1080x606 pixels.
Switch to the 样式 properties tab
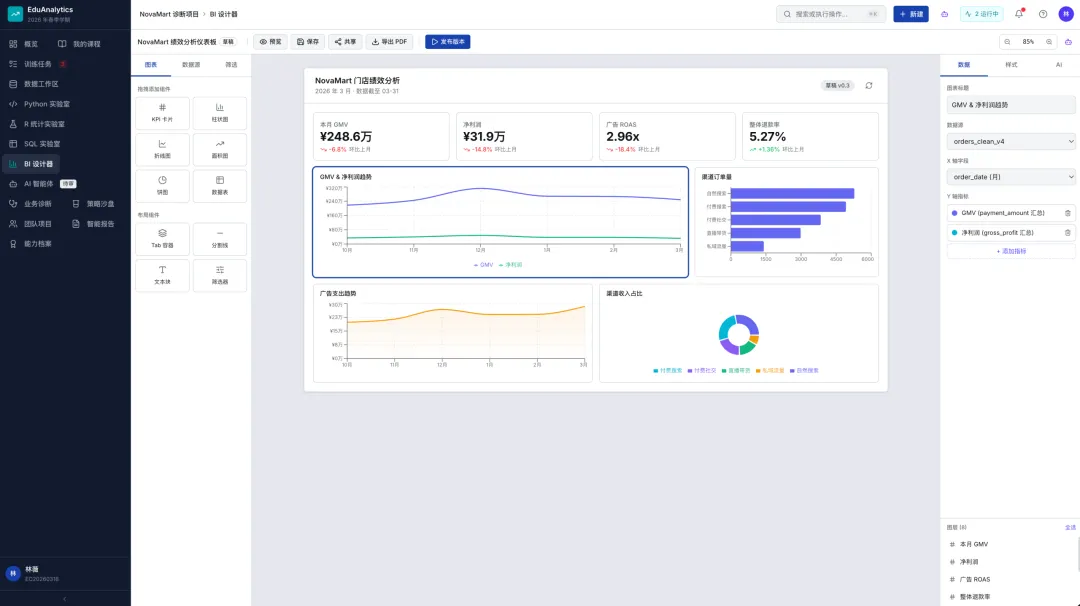[x=1010, y=65]
